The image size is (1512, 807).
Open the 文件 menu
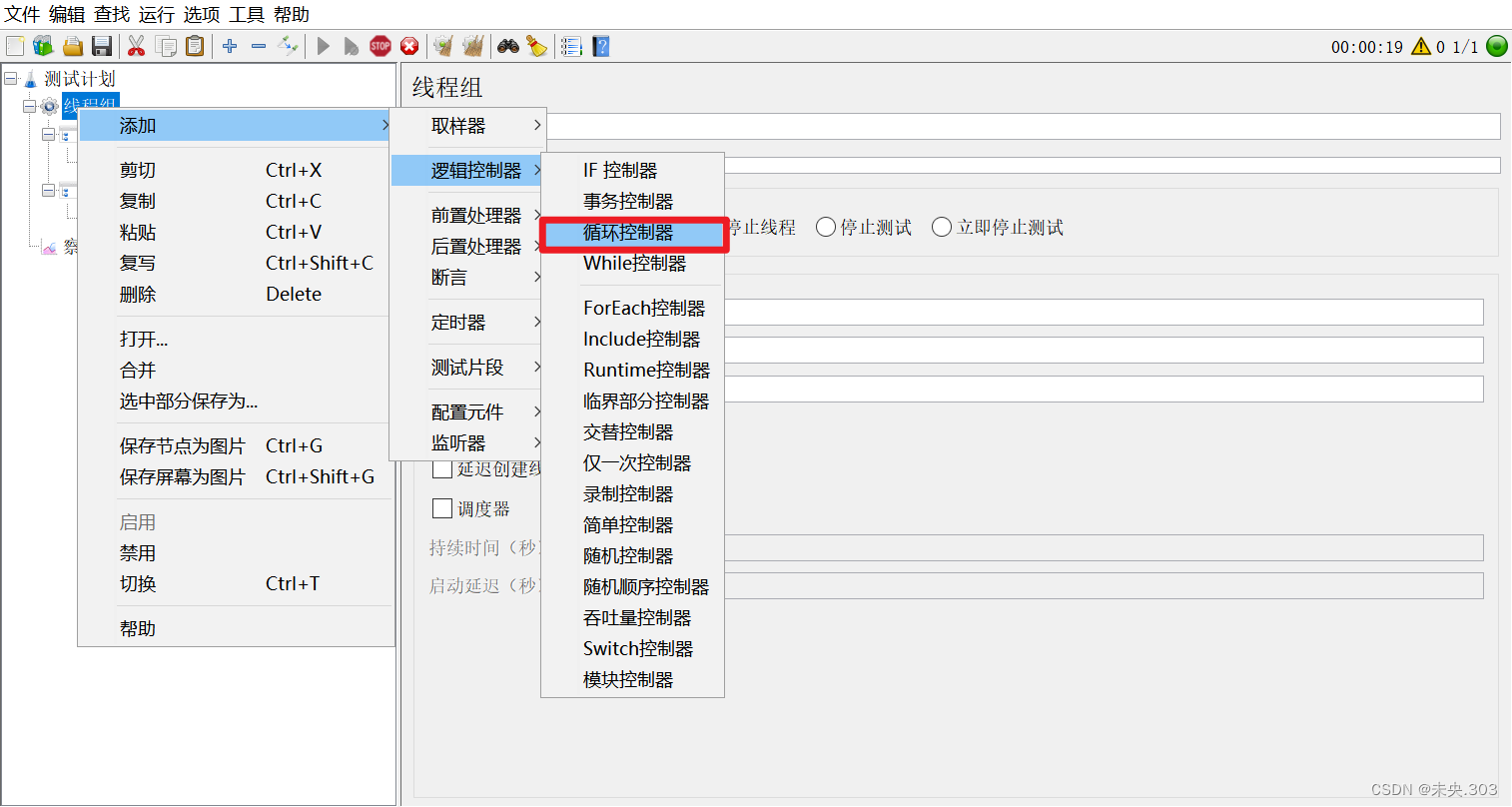point(22,14)
